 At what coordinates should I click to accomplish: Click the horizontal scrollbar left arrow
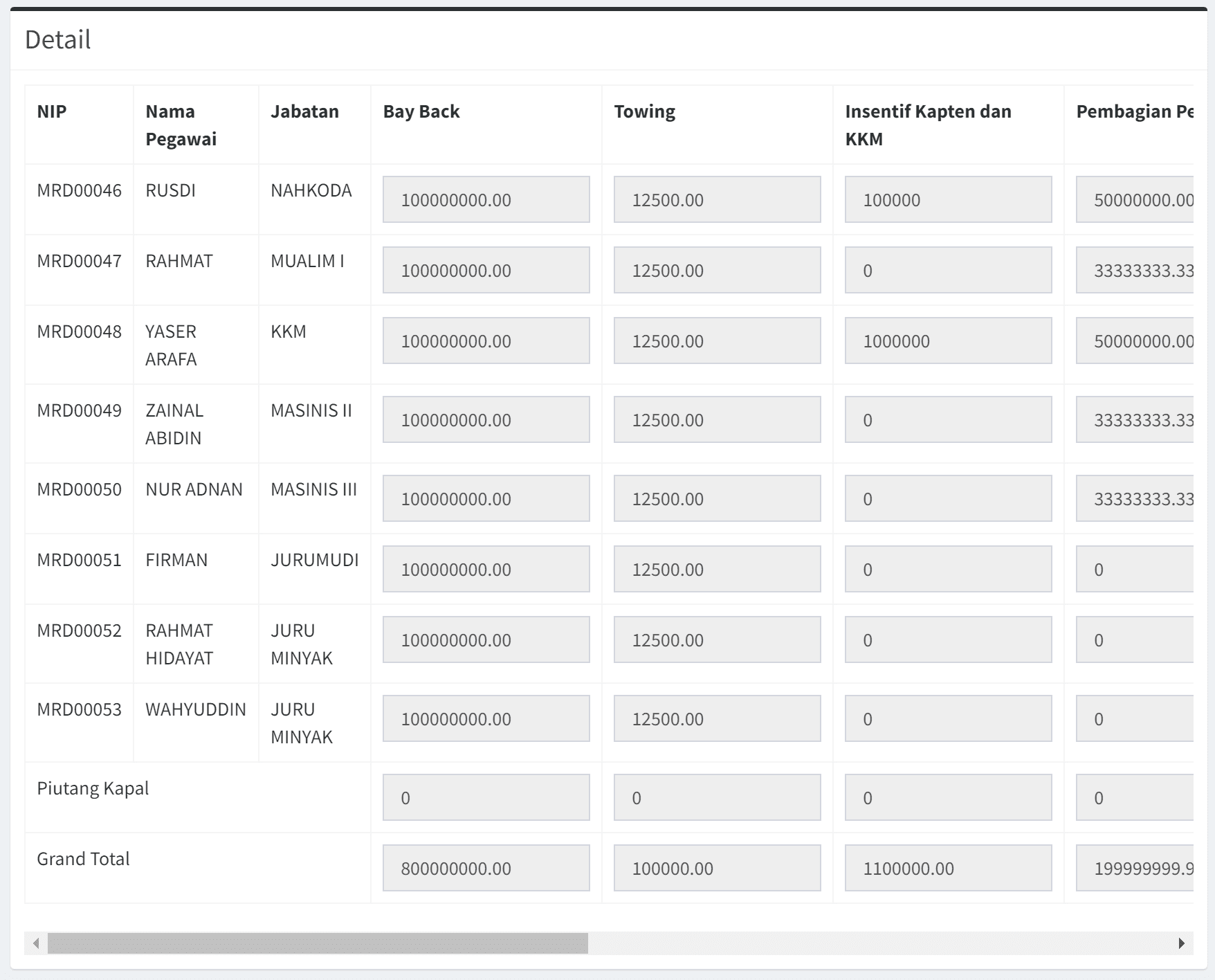click(x=36, y=943)
